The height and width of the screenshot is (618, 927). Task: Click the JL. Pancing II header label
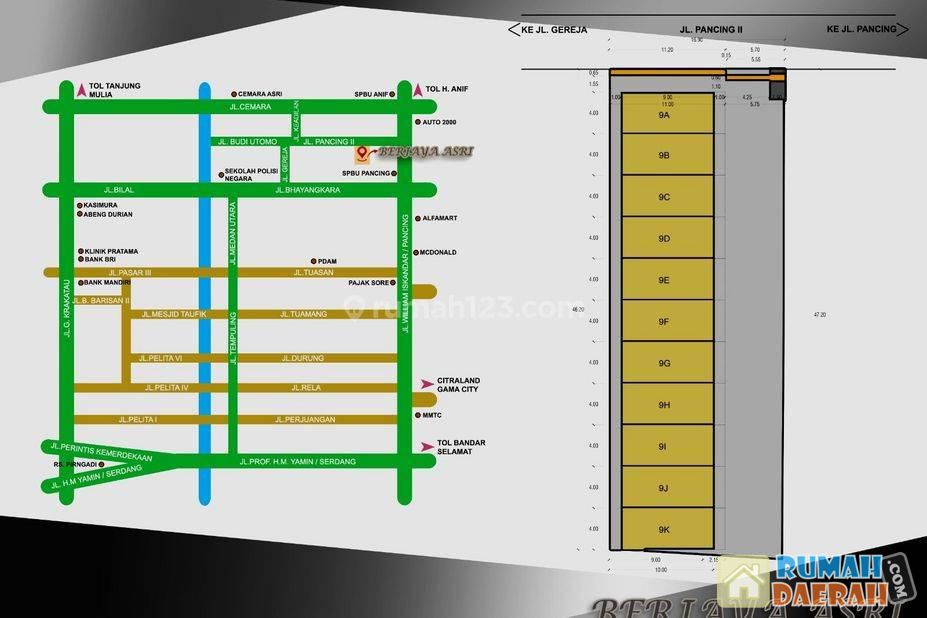711,30
